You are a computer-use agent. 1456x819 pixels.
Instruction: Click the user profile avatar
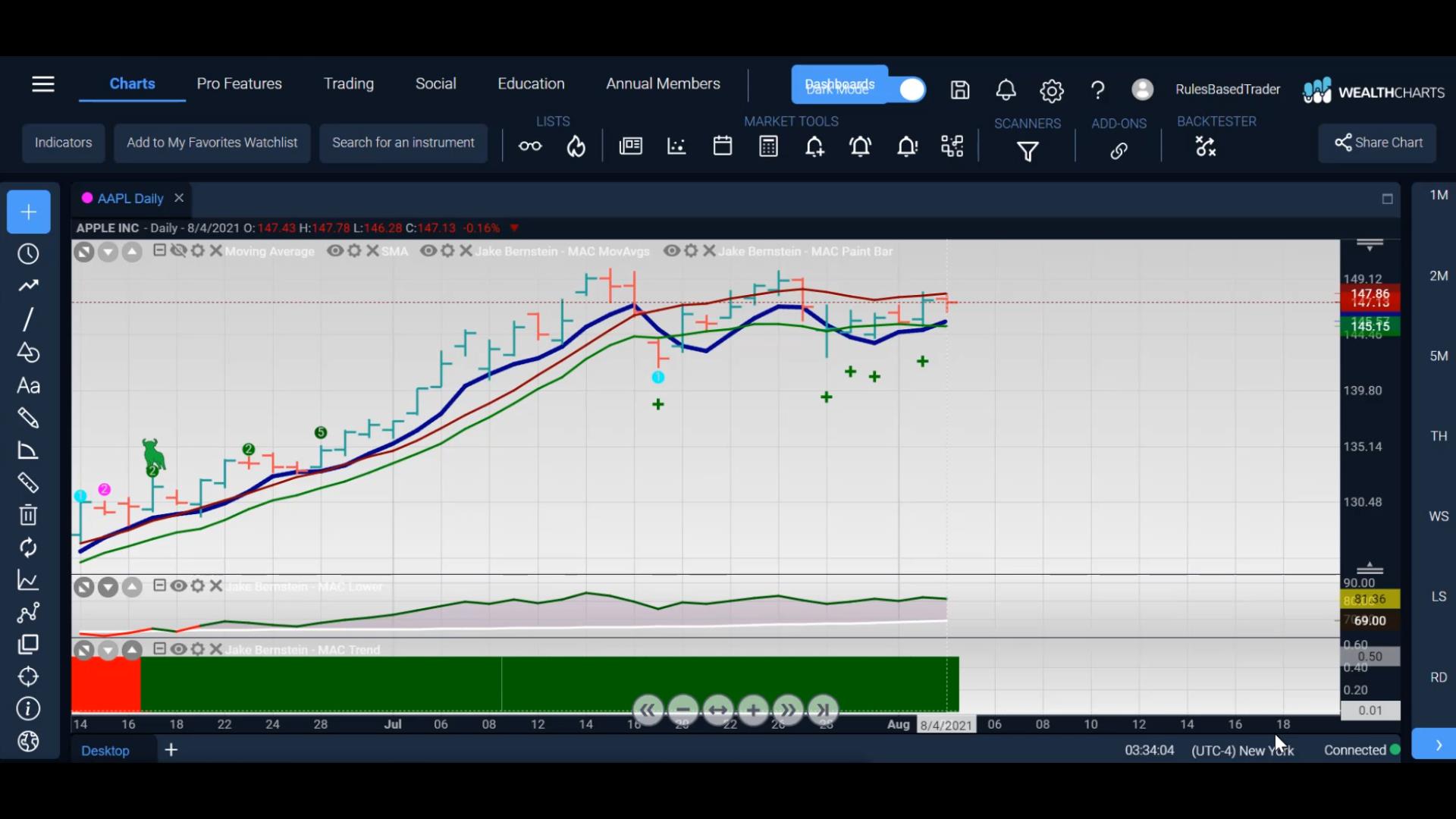[x=1142, y=89]
